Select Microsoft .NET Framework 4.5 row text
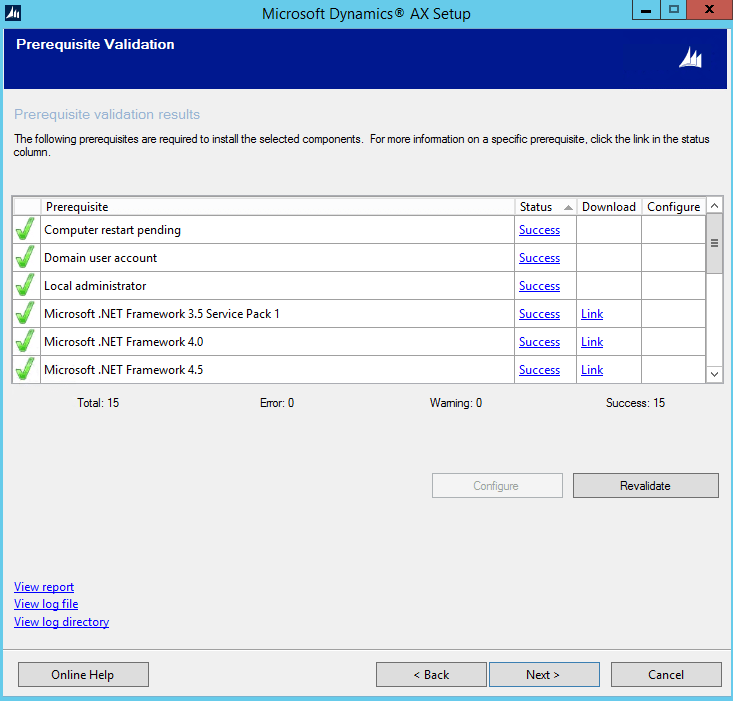The width and height of the screenshot is (733, 701). pyautogui.click(x=123, y=370)
